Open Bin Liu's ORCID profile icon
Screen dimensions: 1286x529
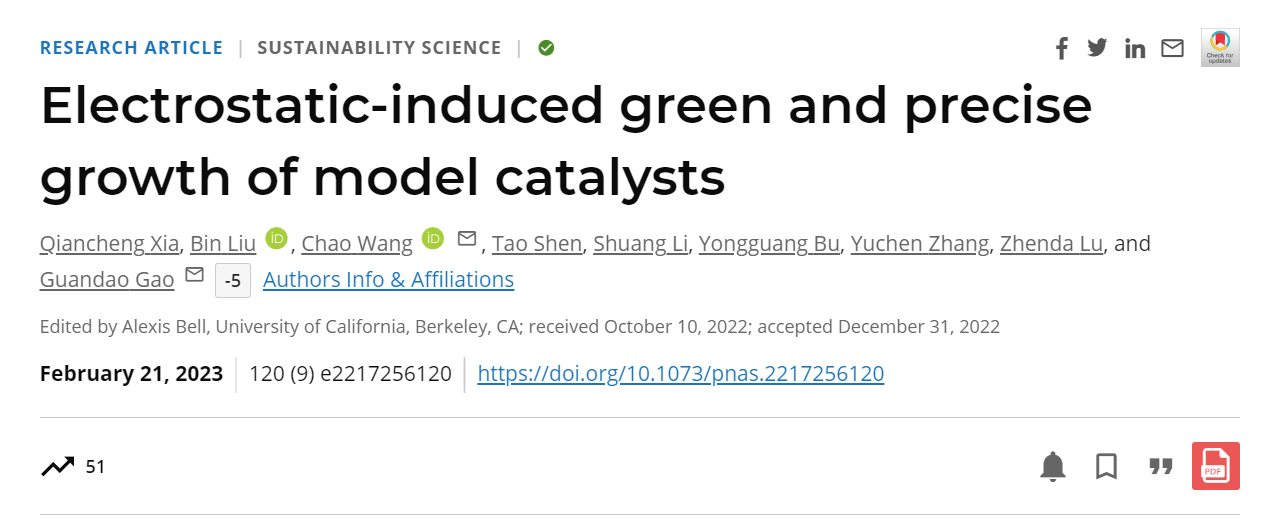tap(277, 238)
